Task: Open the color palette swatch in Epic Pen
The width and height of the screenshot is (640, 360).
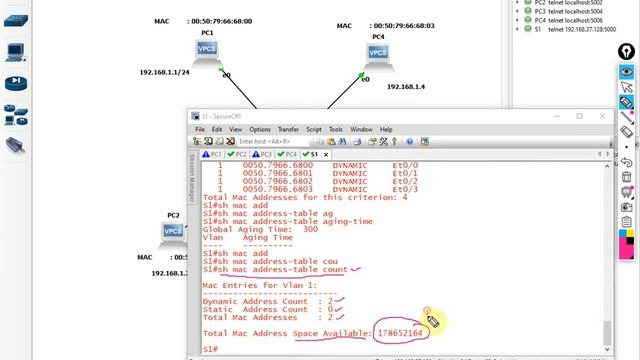Action: click(627, 244)
